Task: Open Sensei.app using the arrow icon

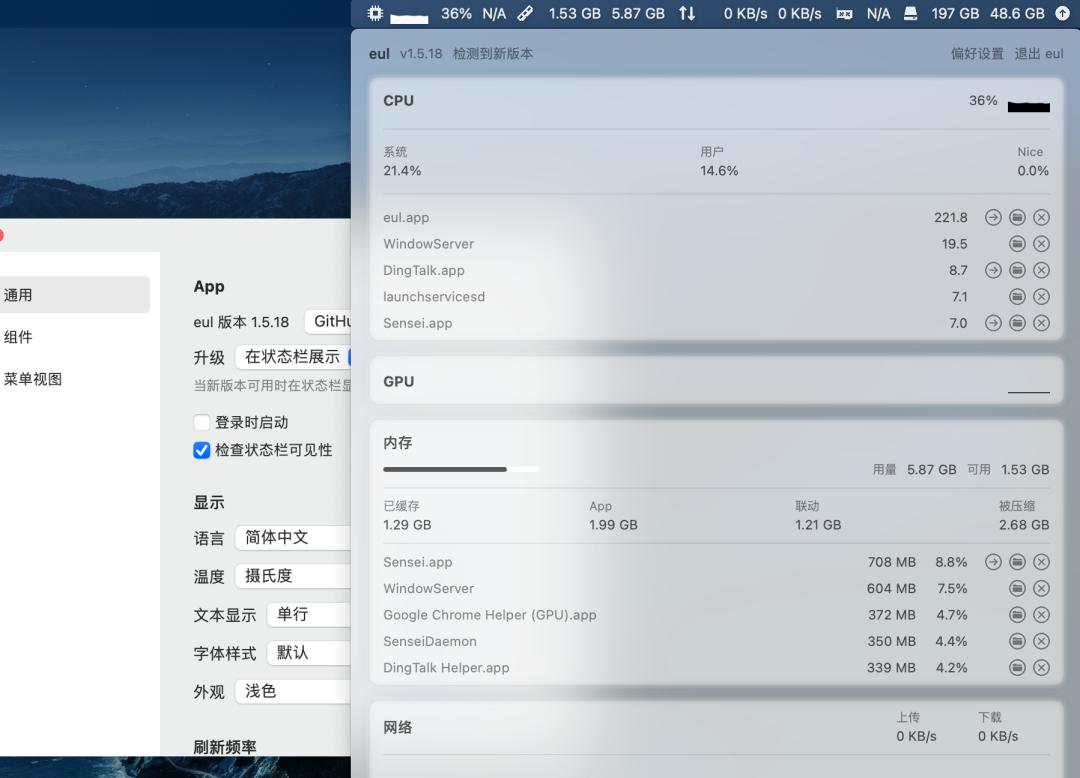Action: click(993, 323)
